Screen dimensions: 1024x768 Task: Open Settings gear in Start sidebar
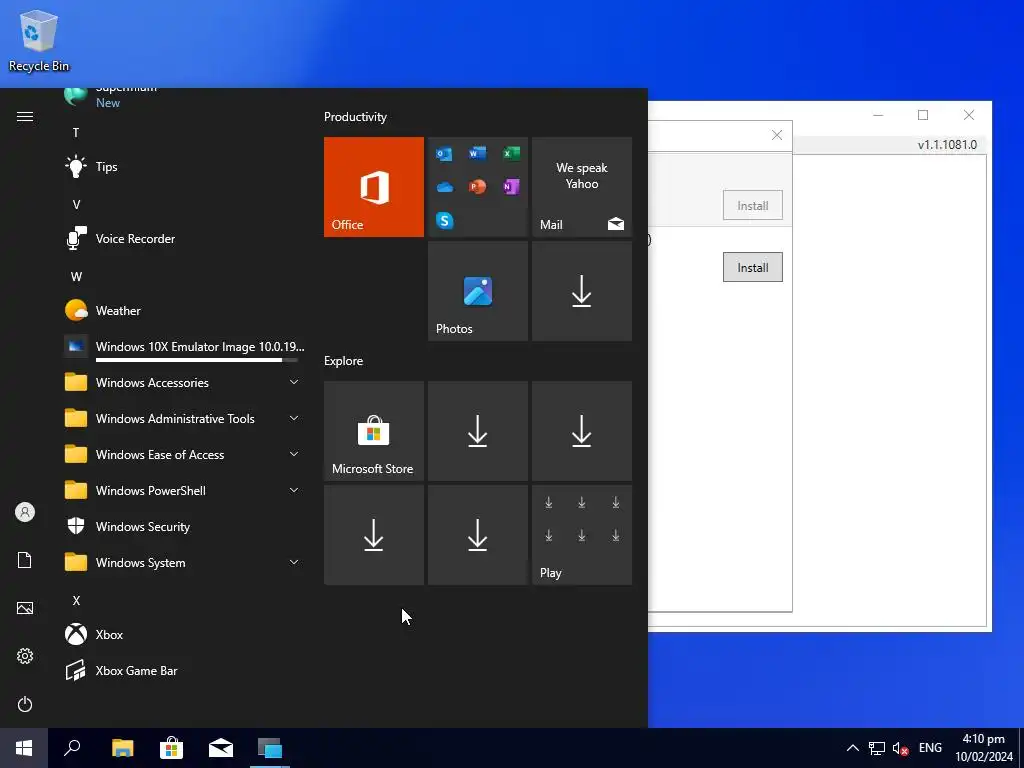pyautogui.click(x=25, y=656)
